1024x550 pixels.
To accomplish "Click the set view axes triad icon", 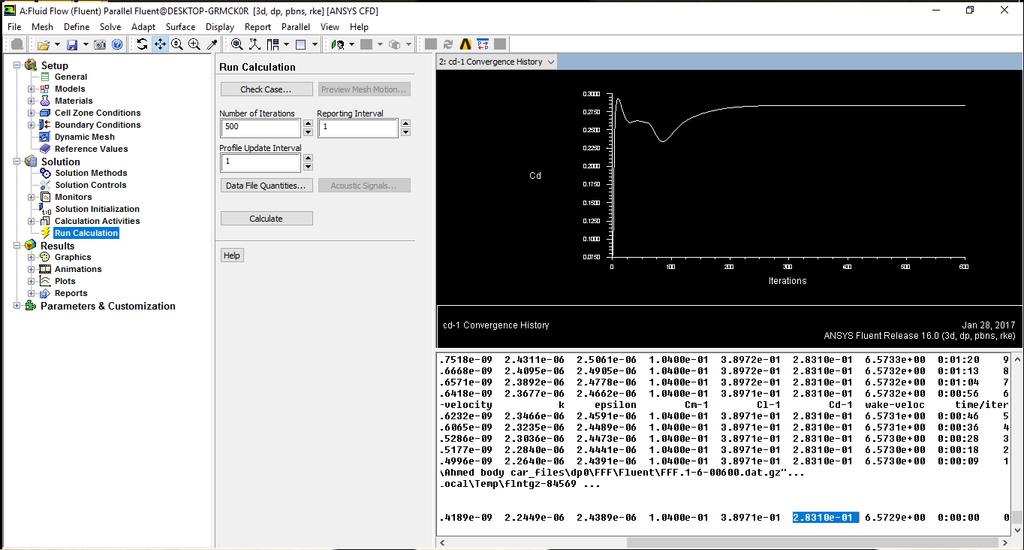I will click(255, 44).
